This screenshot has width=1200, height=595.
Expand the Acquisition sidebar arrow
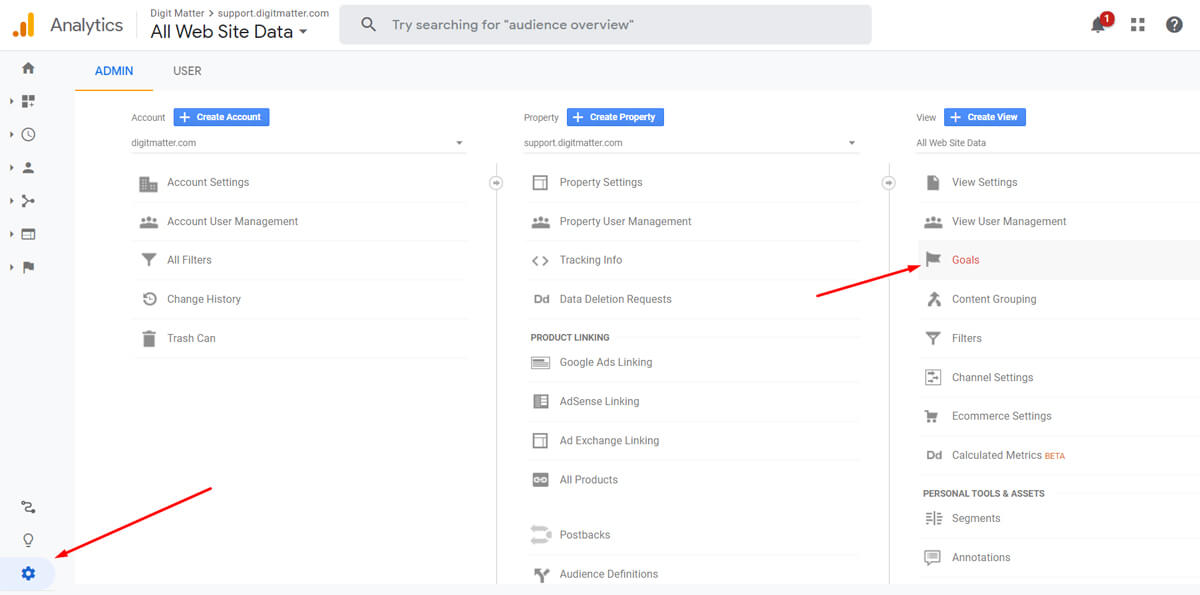click(x=11, y=201)
